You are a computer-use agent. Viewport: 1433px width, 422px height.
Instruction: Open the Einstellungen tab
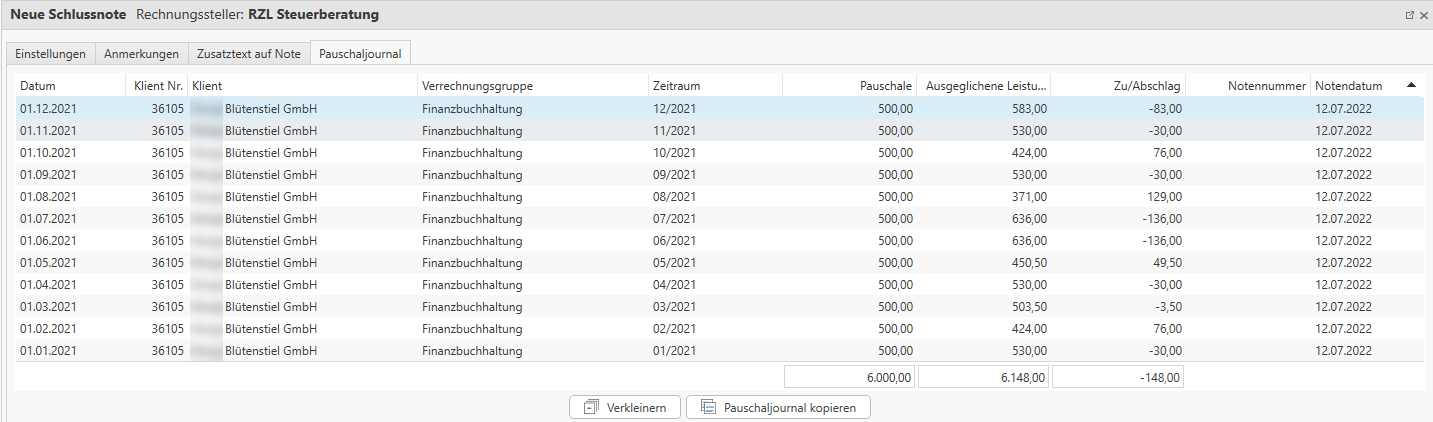click(x=50, y=54)
